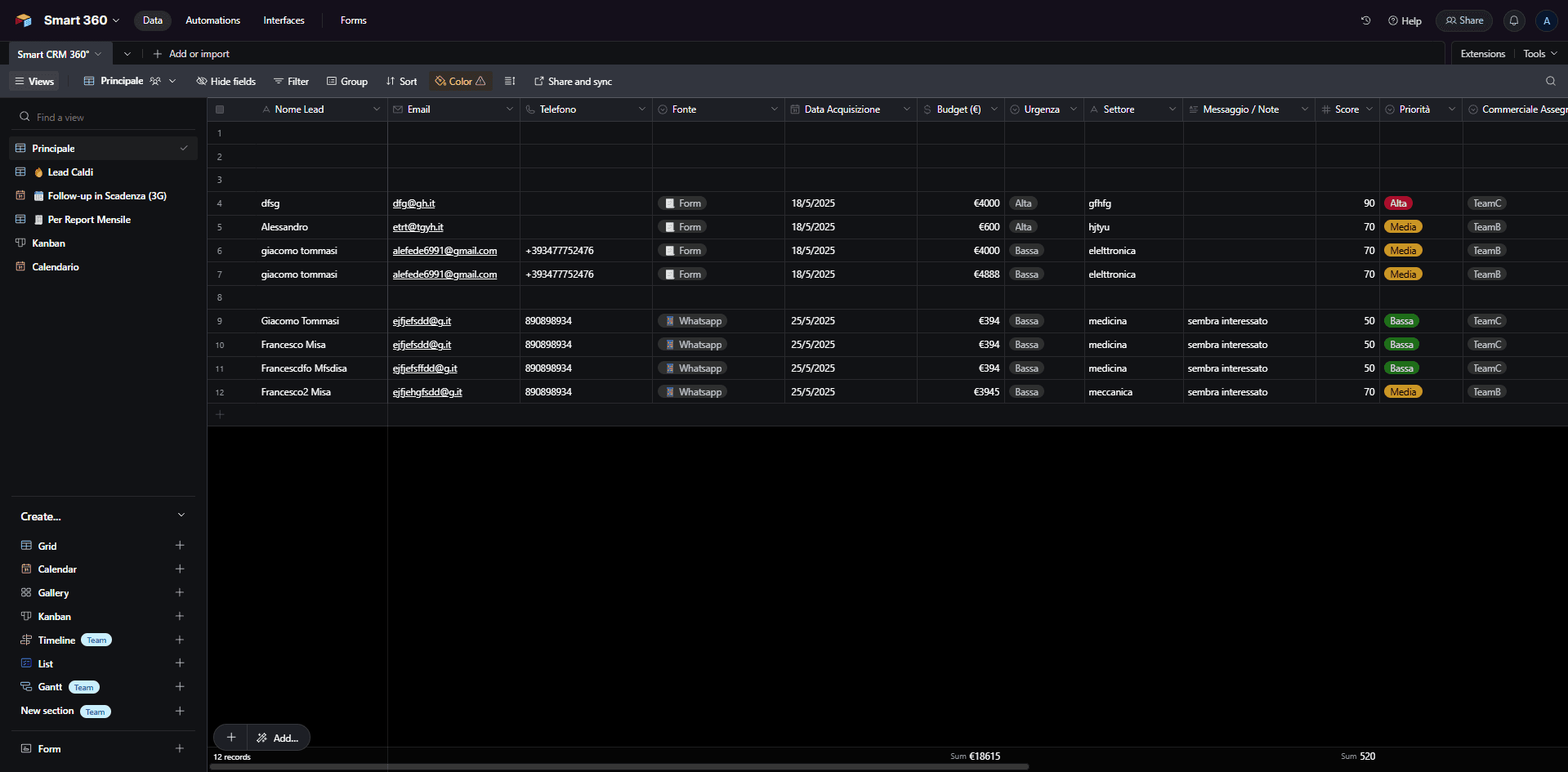Open the Tools dropdown
Screen dimensions: 1568x772
click(x=1539, y=54)
